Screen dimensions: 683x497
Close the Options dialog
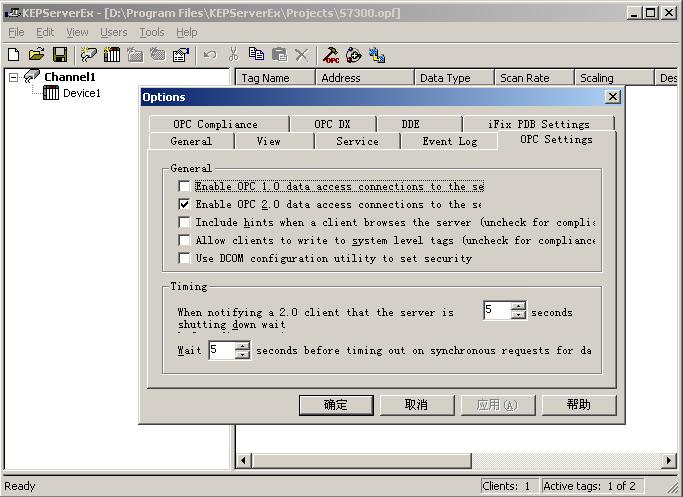[x=613, y=96]
